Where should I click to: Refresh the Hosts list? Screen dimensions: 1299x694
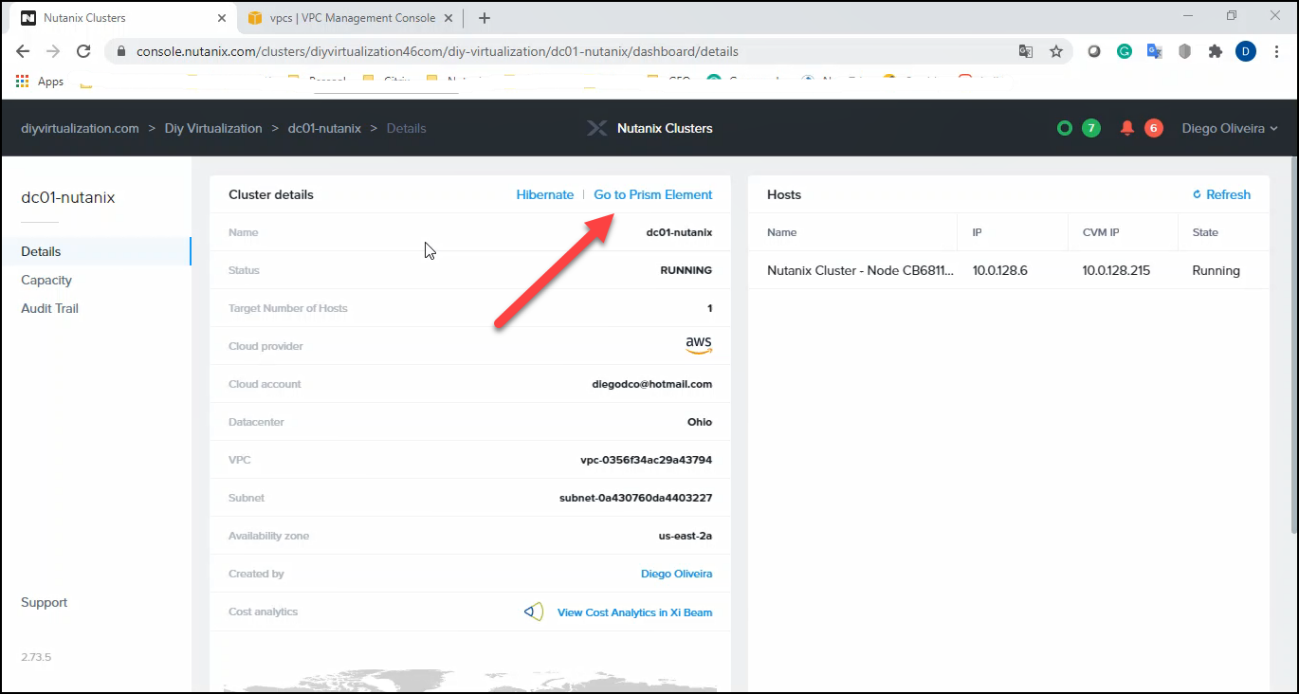click(x=1221, y=195)
